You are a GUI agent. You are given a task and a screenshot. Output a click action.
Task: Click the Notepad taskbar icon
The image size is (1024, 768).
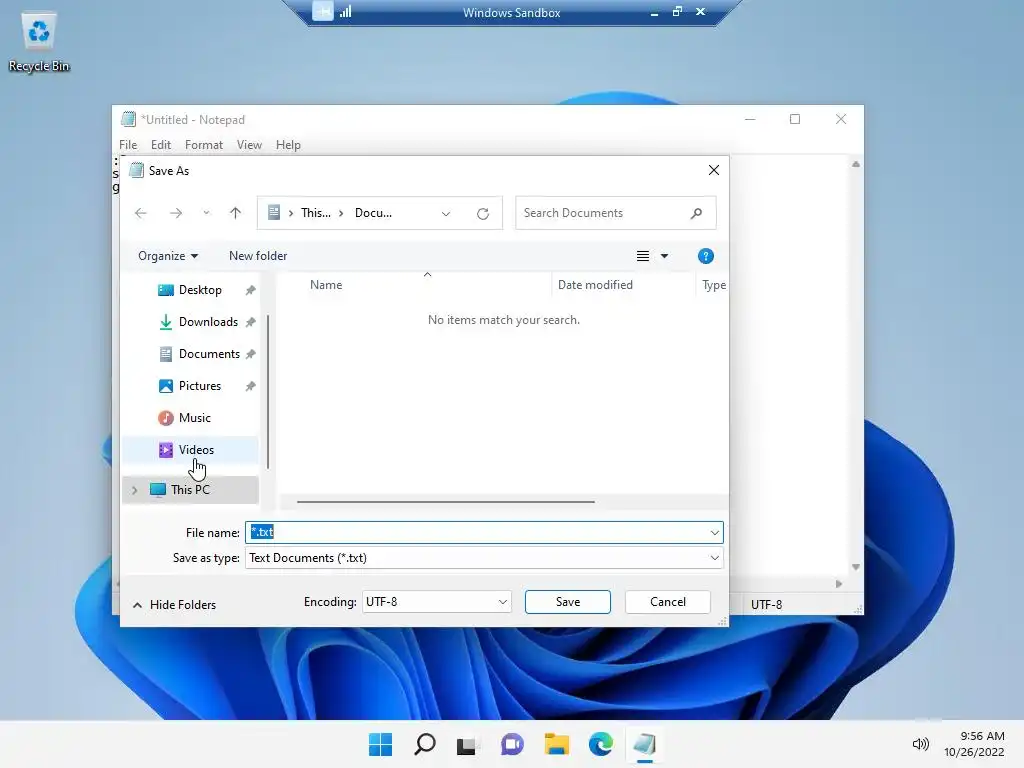[645, 744]
